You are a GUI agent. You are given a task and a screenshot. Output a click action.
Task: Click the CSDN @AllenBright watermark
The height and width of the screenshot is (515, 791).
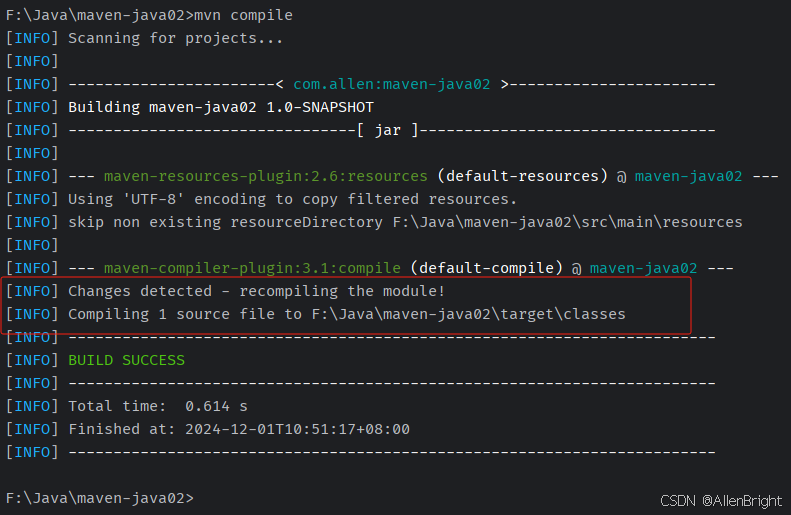721,501
